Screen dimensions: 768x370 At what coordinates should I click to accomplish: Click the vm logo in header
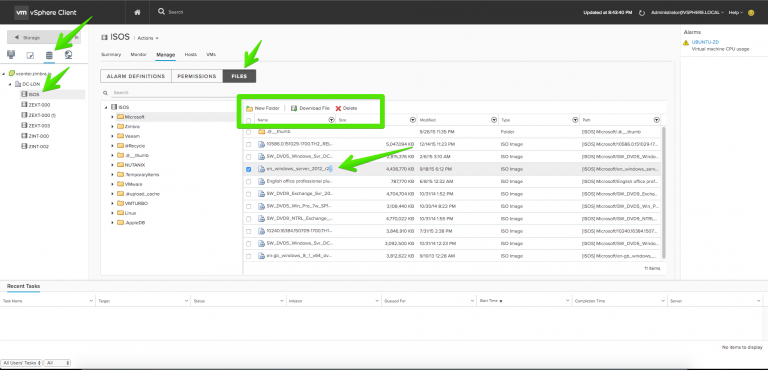(x=21, y=12)
